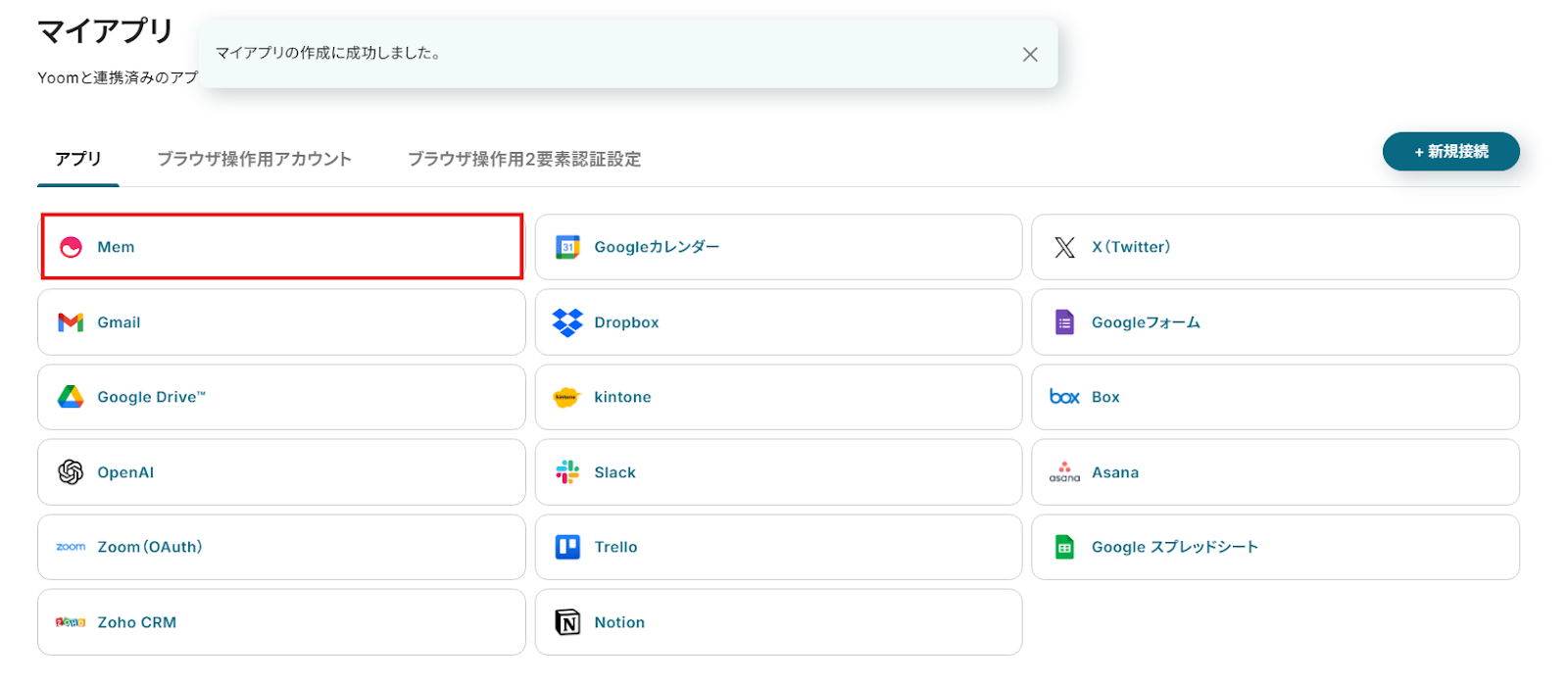The image size is (1568, 687).
Task: Click the Mem app icon
Action: [71, 247]
